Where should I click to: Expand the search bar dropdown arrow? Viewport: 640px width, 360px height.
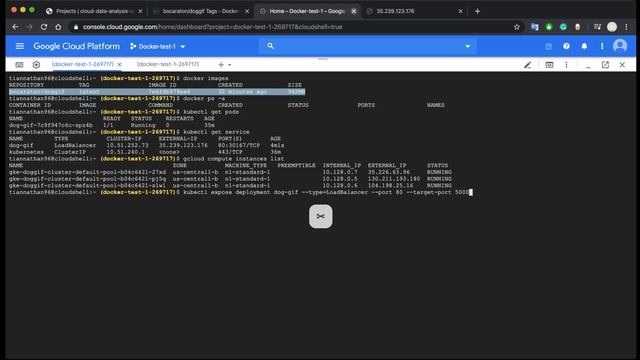click(468, 46)
